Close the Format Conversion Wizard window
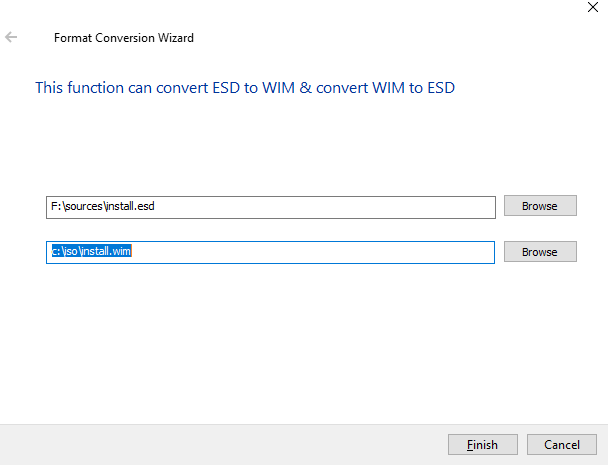616x466 pixels. [592, 7]
